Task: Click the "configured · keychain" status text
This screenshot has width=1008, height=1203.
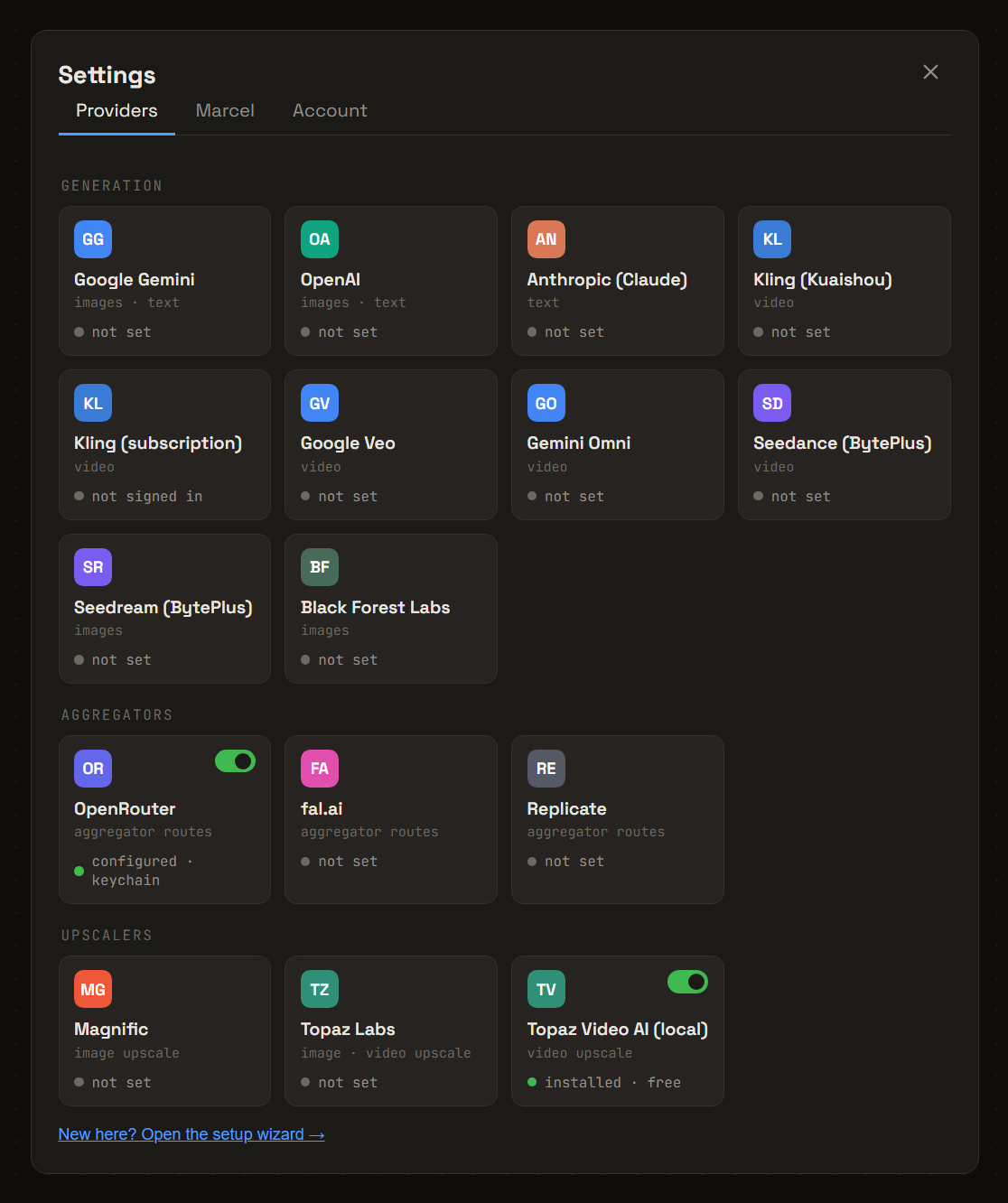Action: 143,871
